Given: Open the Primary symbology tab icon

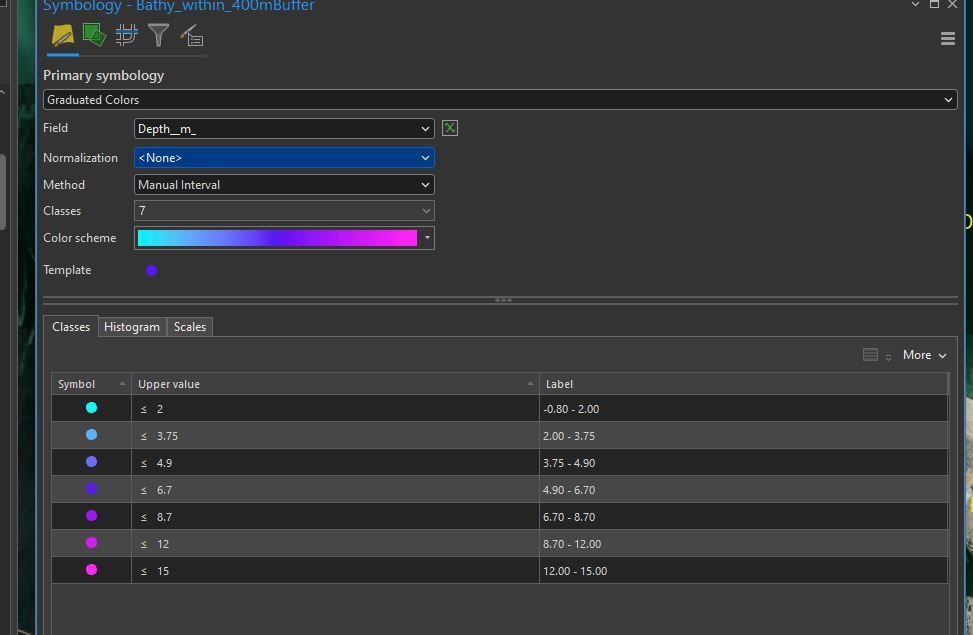Looking at the screenshot, I should [x=63, y=35].
